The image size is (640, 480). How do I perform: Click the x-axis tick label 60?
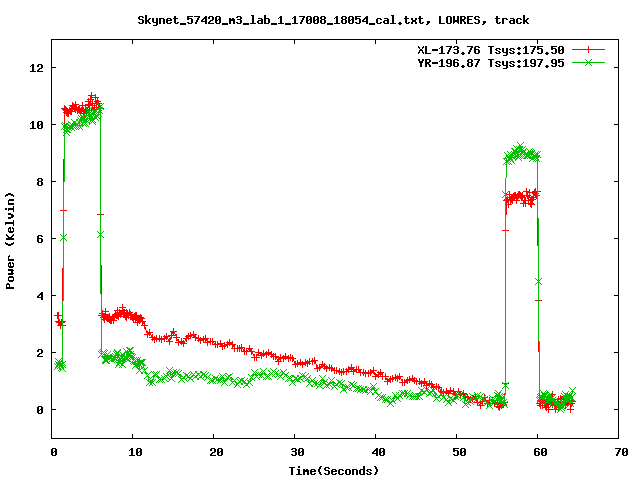click(540, 452)
